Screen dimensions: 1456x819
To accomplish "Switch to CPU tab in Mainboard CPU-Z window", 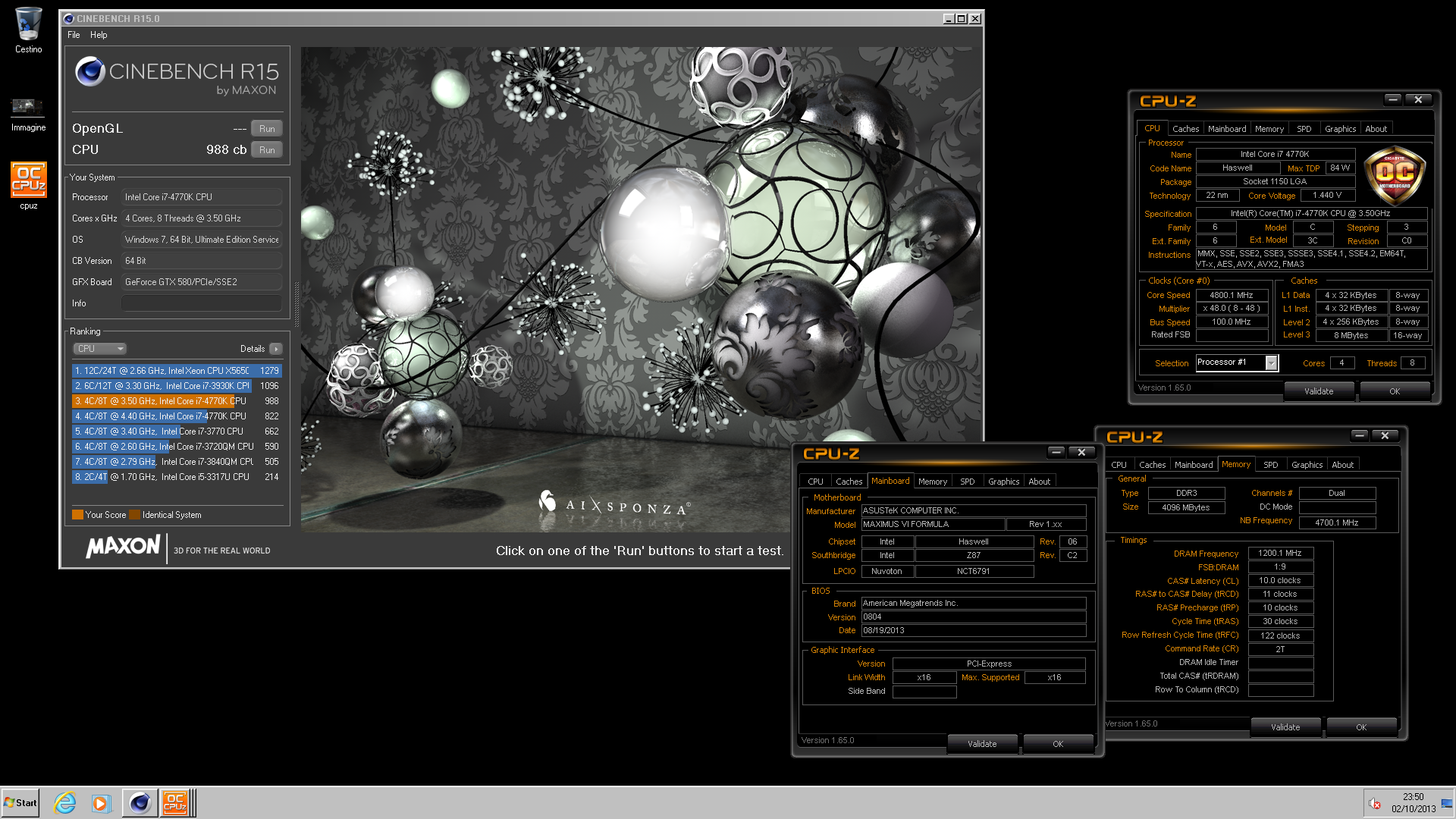I will point(815,482).
